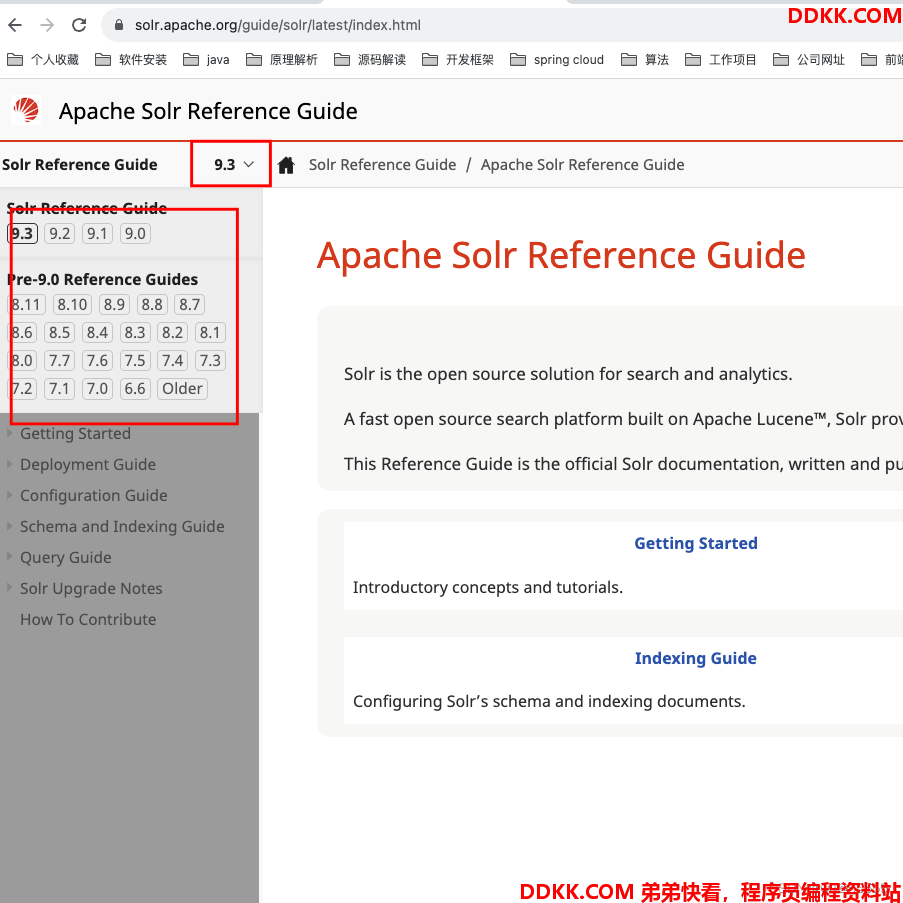Open the Older versions link
The height and width of the screenshot is (903, 903).
pyautogui.click(x=182, y=389)
